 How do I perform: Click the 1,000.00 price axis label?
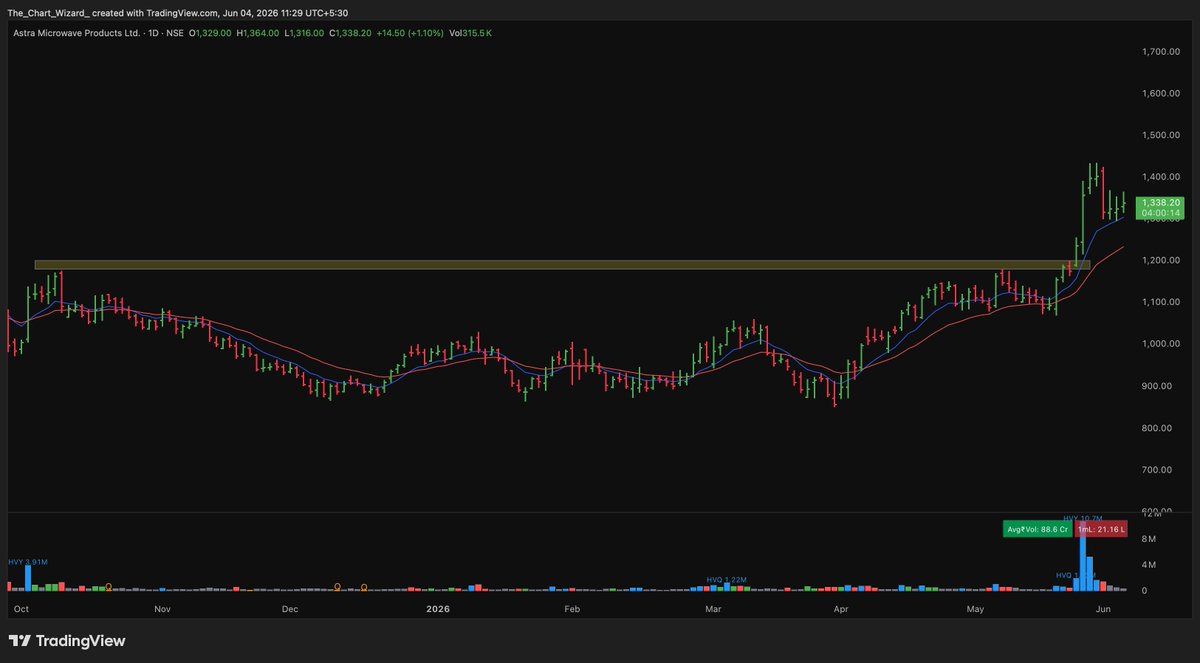[x=1159, y=344]
